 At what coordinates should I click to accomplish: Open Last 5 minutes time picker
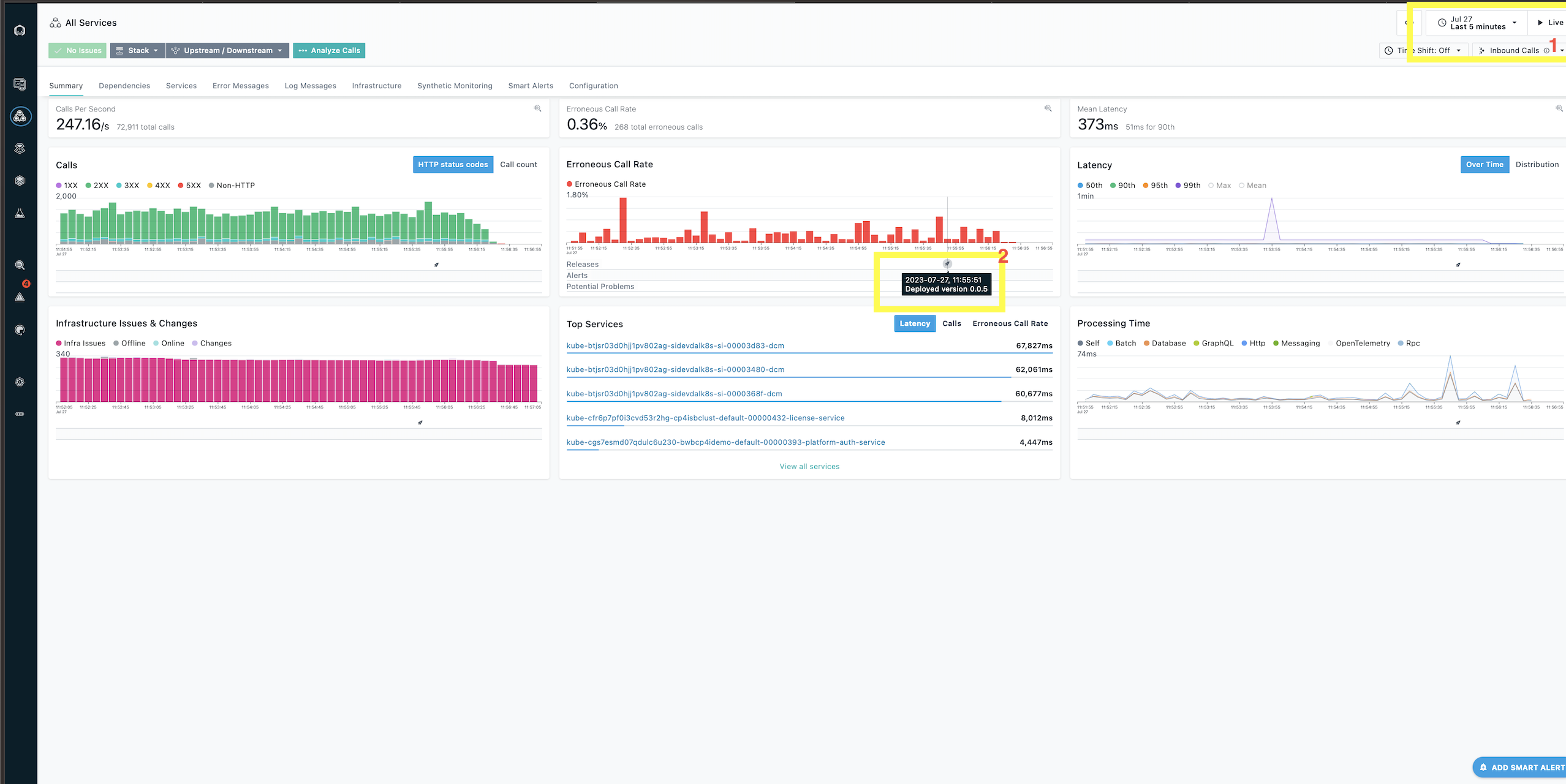(1477, 23)
